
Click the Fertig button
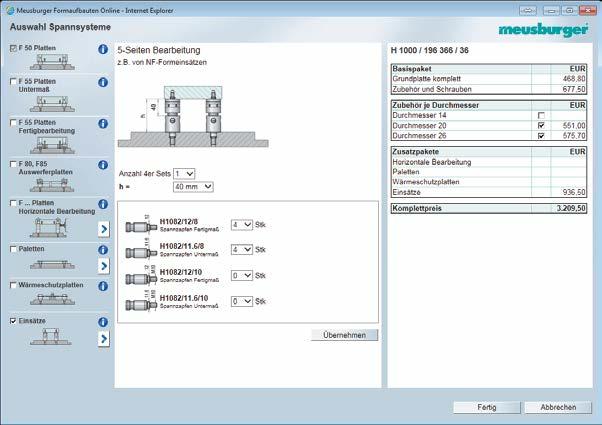pyautogui.click(x=487, y=407)
